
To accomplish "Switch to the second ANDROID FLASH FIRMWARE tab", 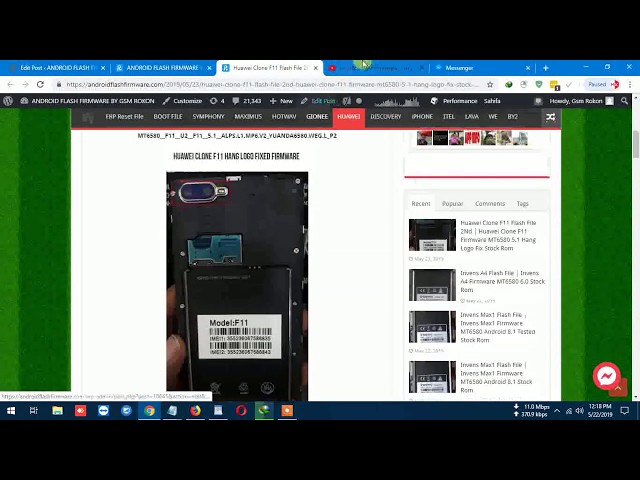I will coord(162,68).
